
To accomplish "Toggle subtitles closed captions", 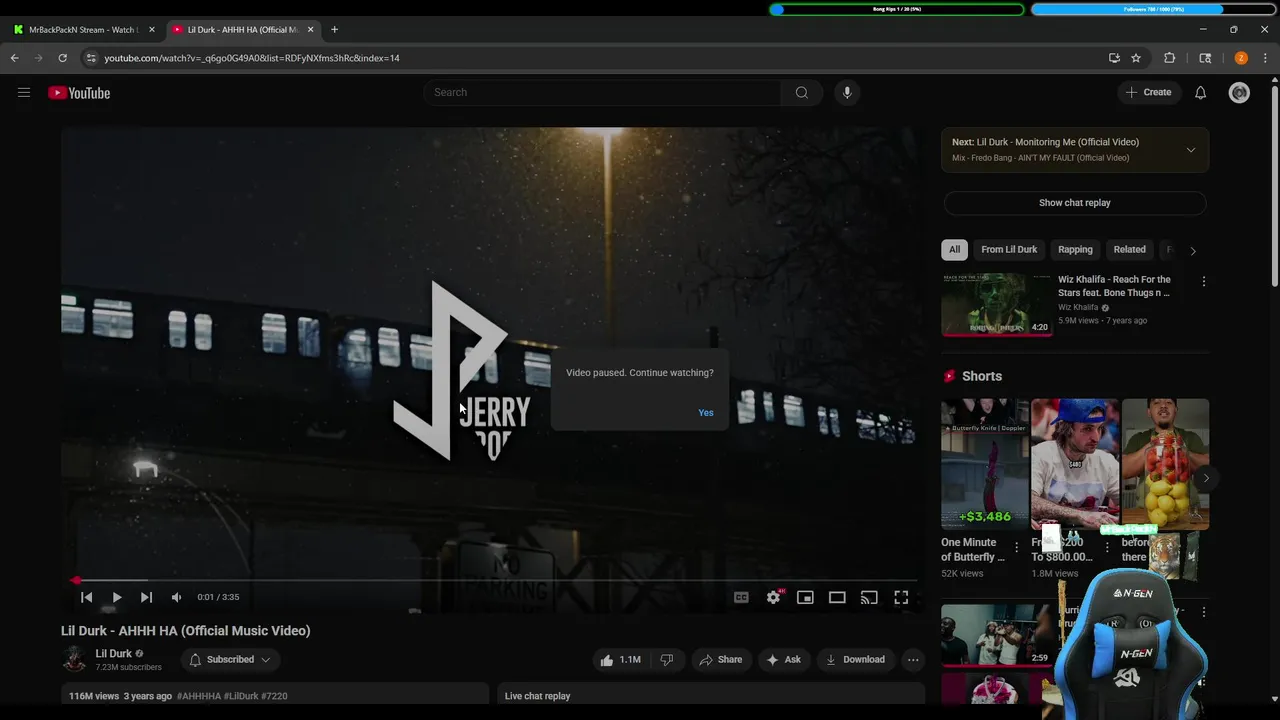I will click(x=741, y=597).
